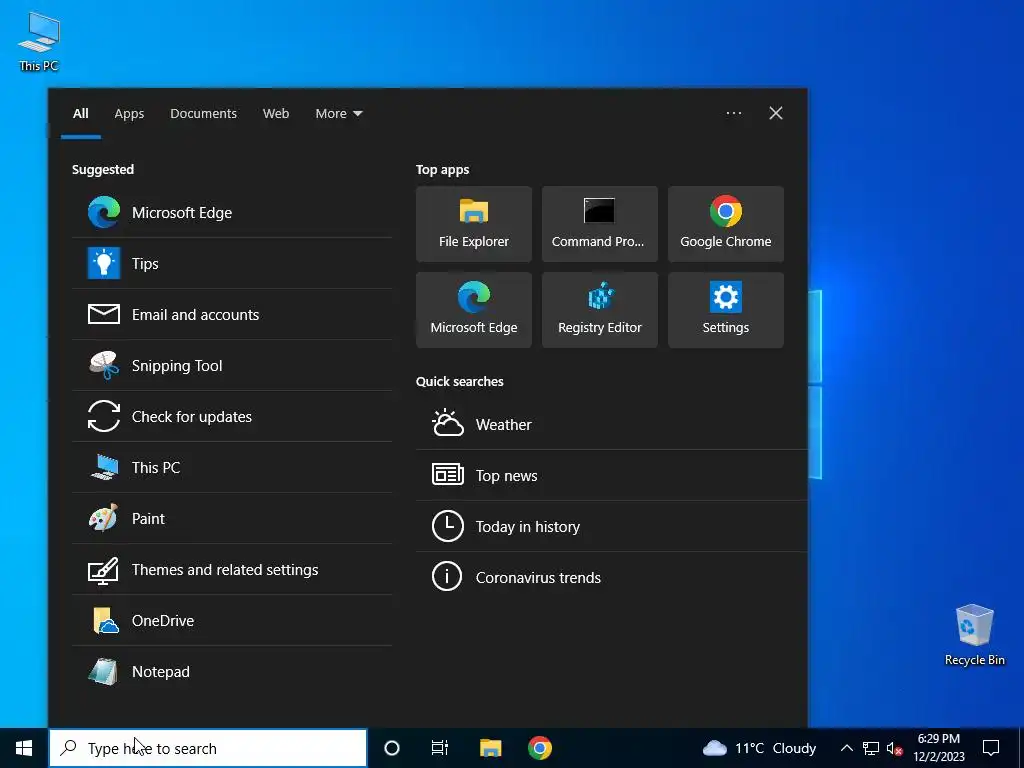The width and height of the screenshot is (1024, 768).
Task: Switch to the Apps tab
Action: click(x=129, y=113)
